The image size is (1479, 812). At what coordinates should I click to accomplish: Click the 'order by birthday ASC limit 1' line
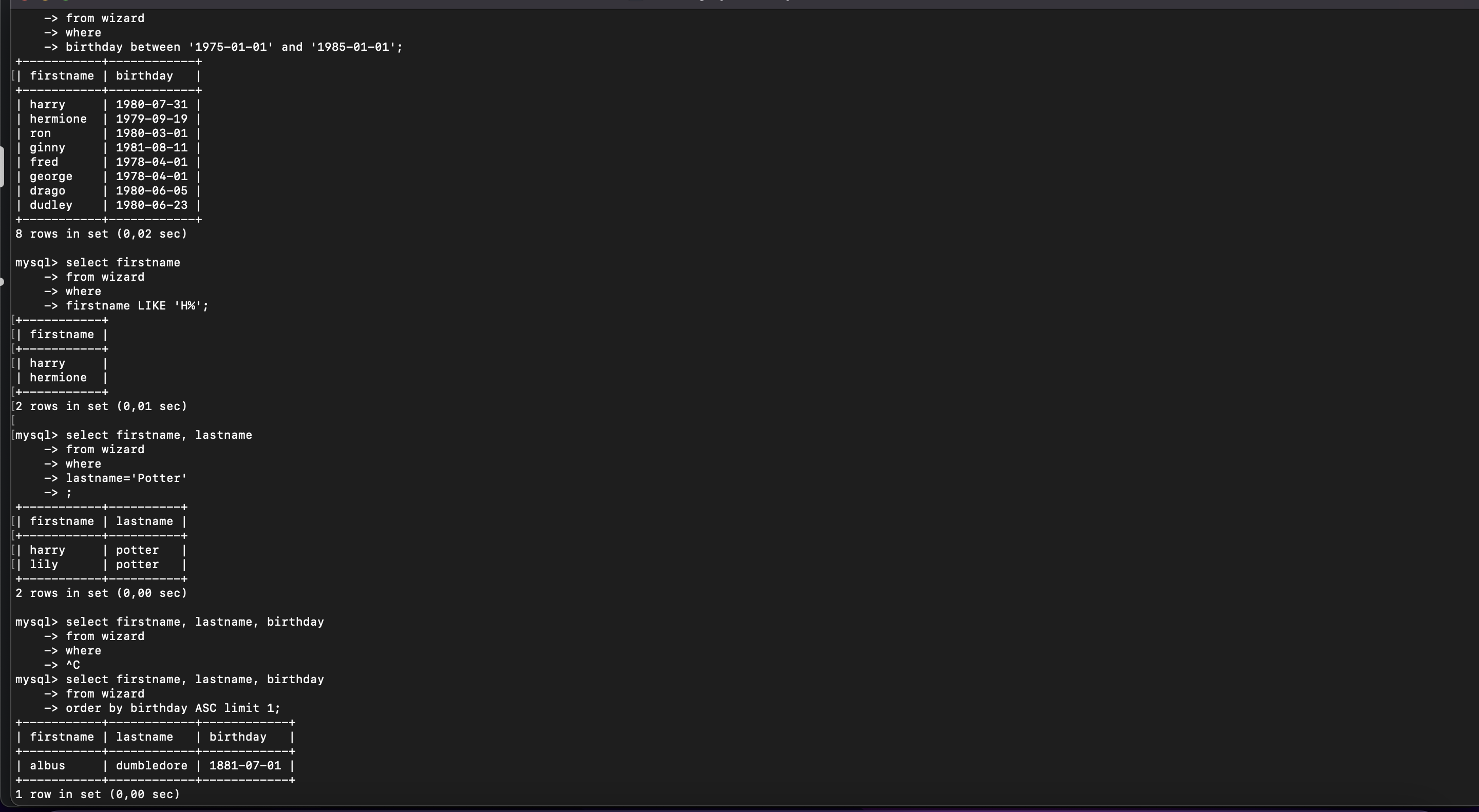click(173, 708)
